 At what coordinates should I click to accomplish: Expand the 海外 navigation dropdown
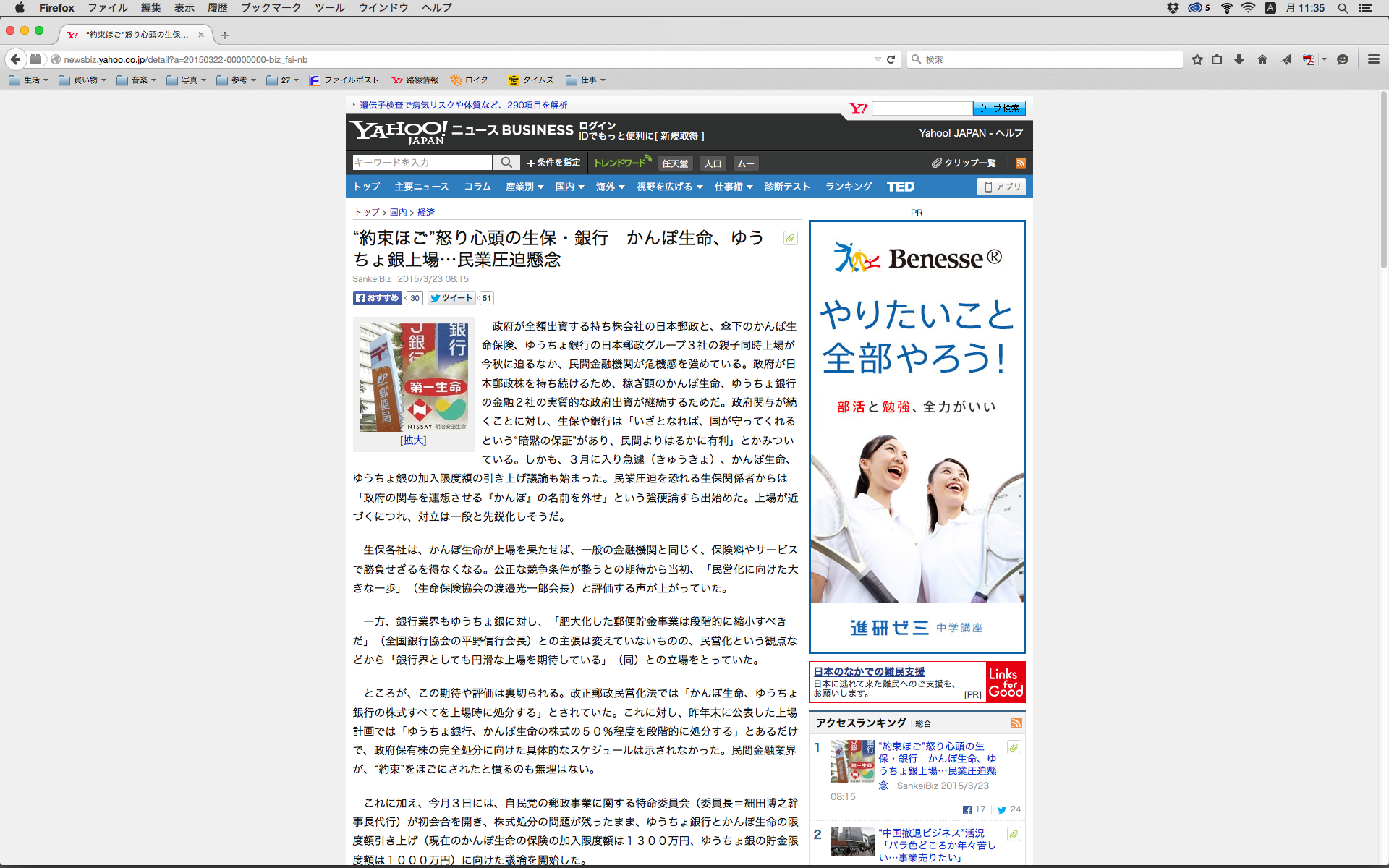tap(610, 187)
